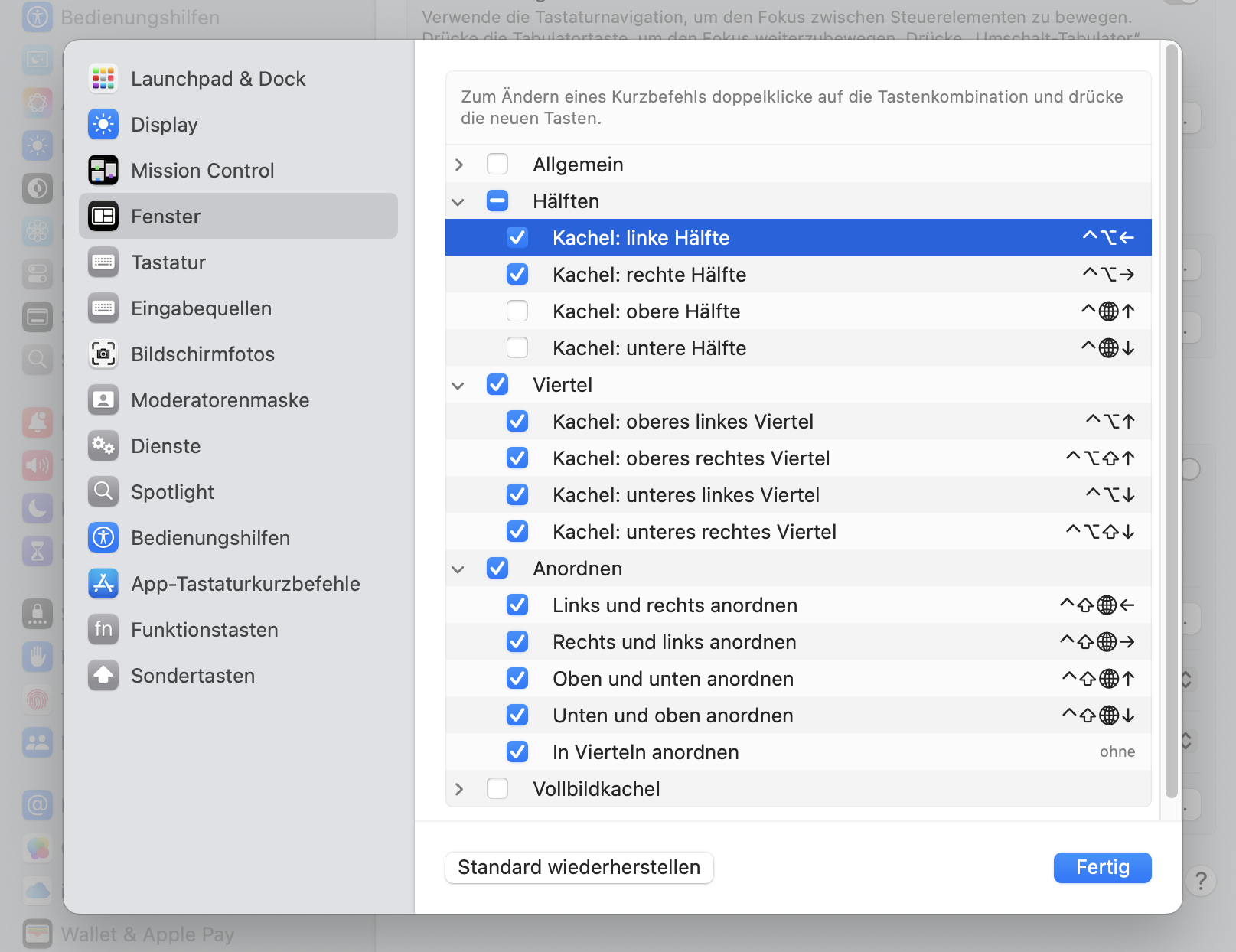Click the Mission Control icon
The width and height of the screenshot is (1236, 952).
coord(103,171)
